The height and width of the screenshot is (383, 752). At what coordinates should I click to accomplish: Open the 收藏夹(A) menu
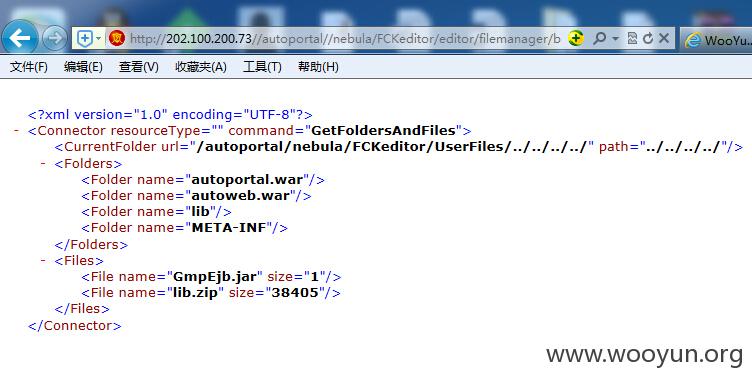(x=200, y=67)
